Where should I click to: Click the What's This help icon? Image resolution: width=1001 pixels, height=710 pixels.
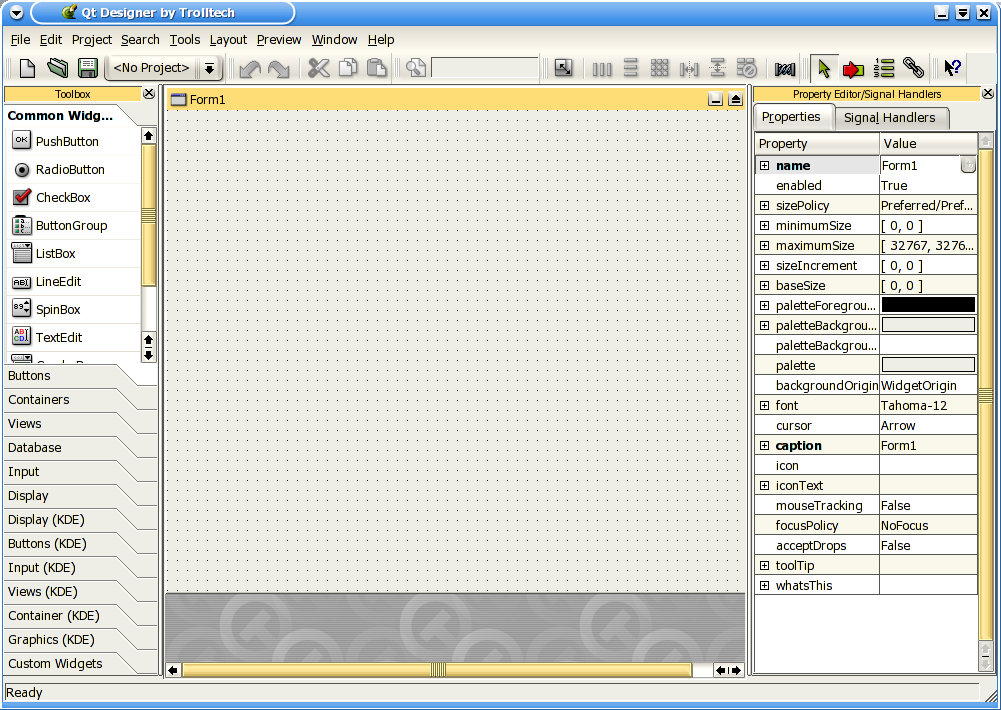coord(952,68)
